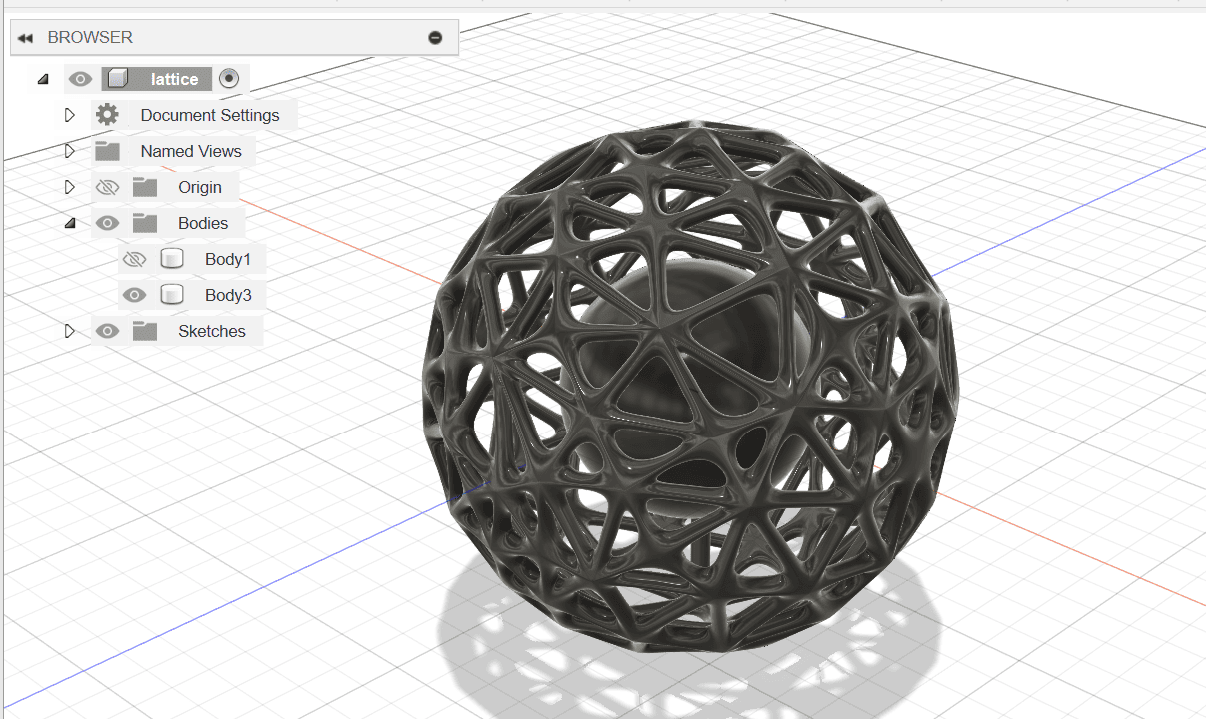The width and height of the screenshot is (1206, 719).
Task: Show the Origin folder via eye icon
Action: 107,187
